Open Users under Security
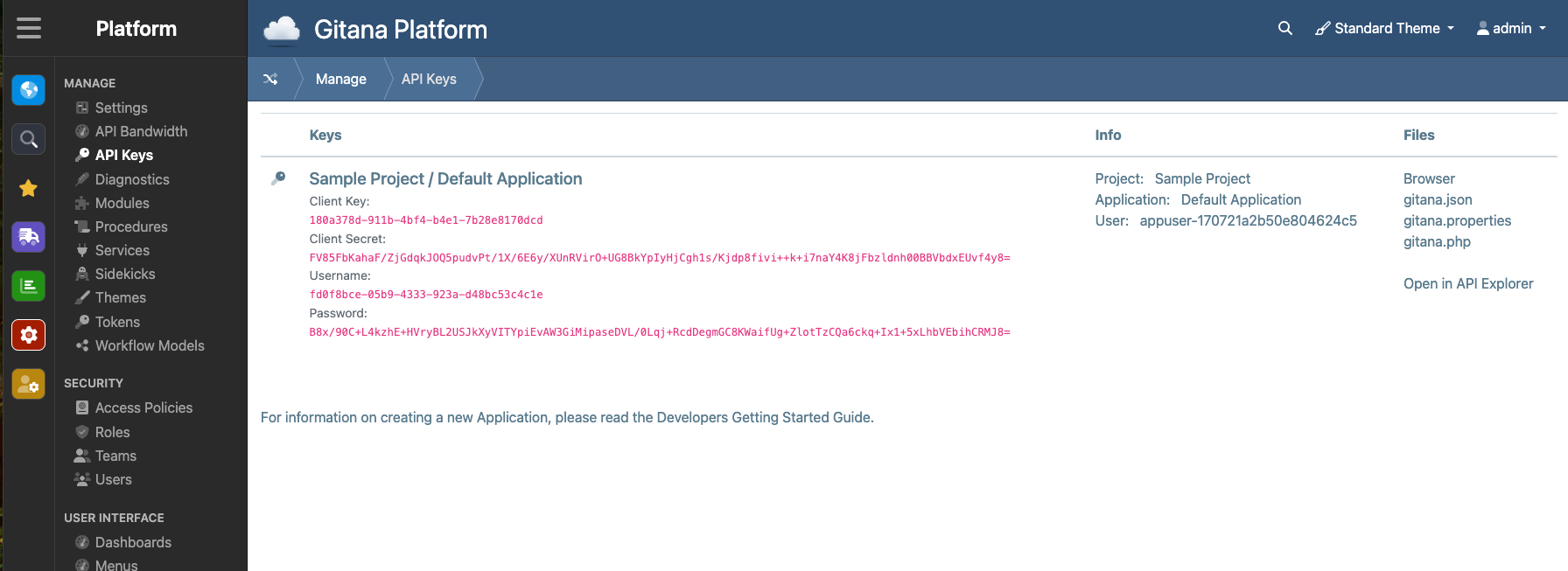The width and height of the screenshot is (1568, 571). coord(114,479)
